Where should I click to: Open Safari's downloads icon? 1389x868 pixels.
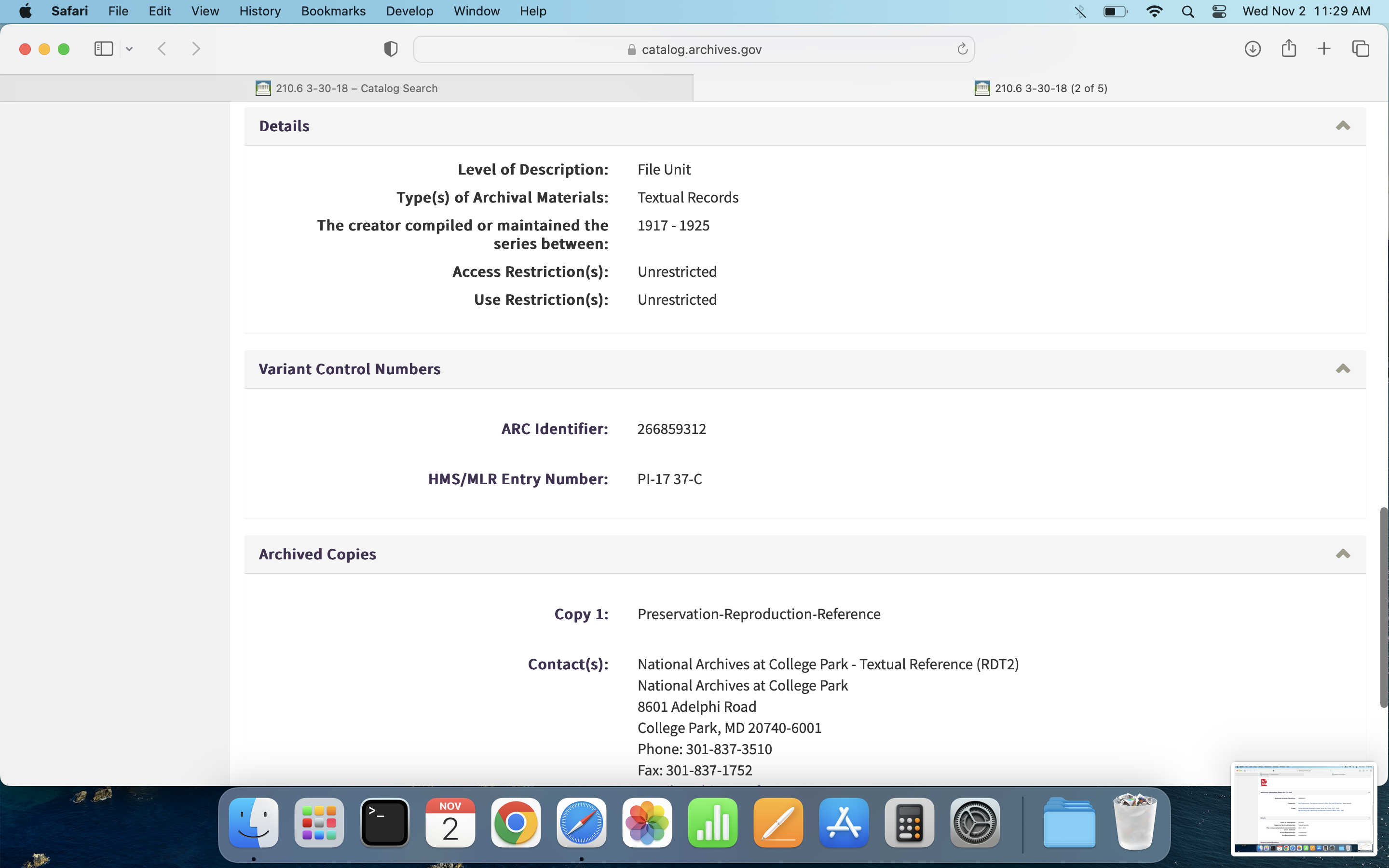1253,49
